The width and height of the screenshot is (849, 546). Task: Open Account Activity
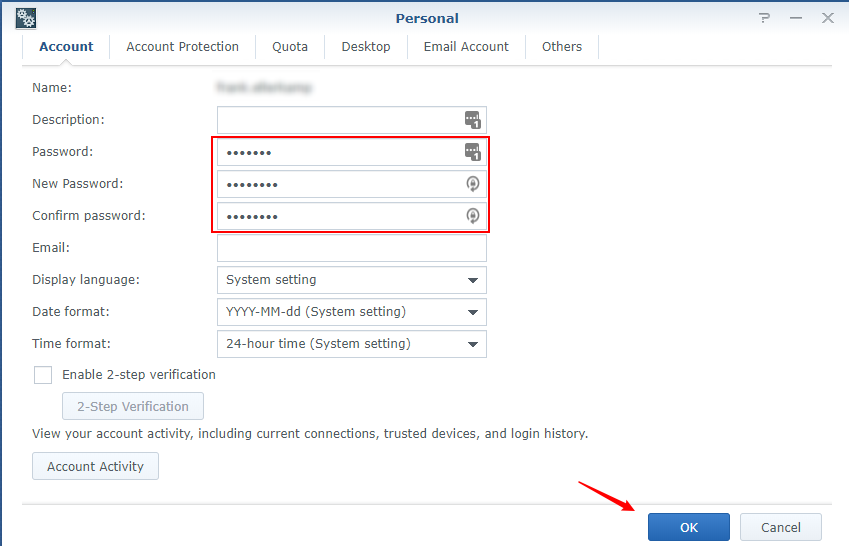click(x=95, y=466)
